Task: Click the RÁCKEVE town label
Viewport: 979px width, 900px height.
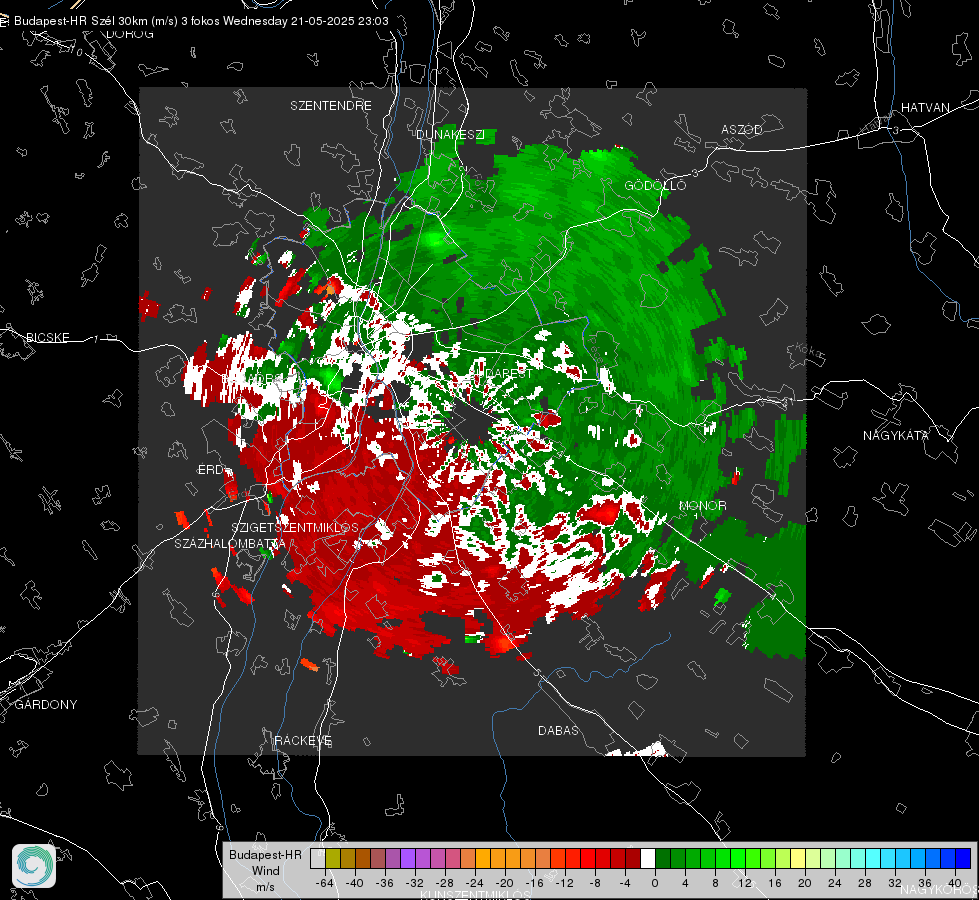Action: click(303, 741)
